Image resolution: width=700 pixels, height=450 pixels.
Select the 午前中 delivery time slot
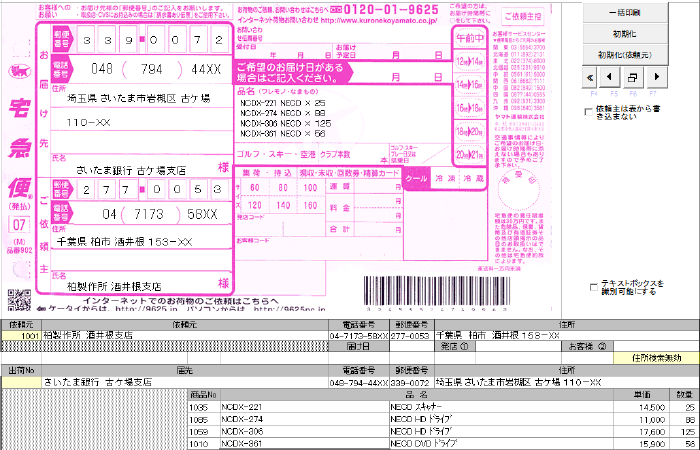click(470, 38)
